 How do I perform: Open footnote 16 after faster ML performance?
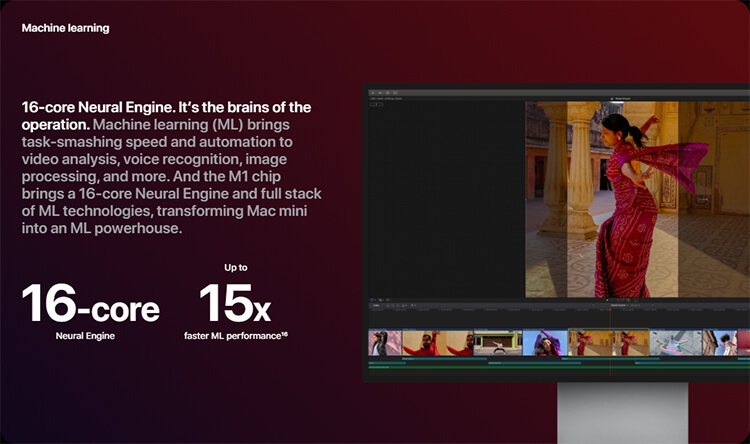[x=285, y=334]
